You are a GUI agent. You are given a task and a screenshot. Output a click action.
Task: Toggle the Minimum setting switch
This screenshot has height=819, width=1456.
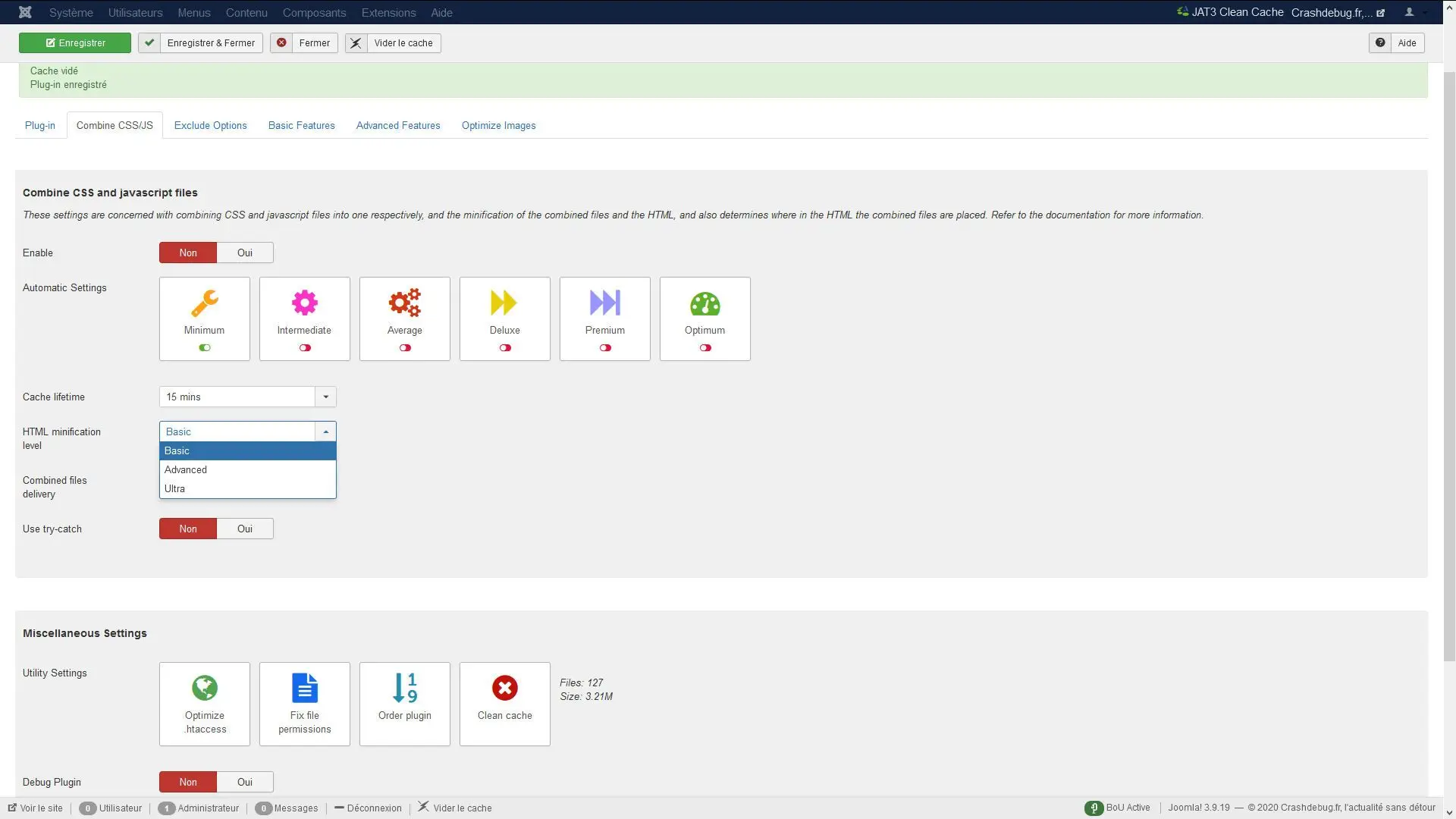(x=205, y=347)
